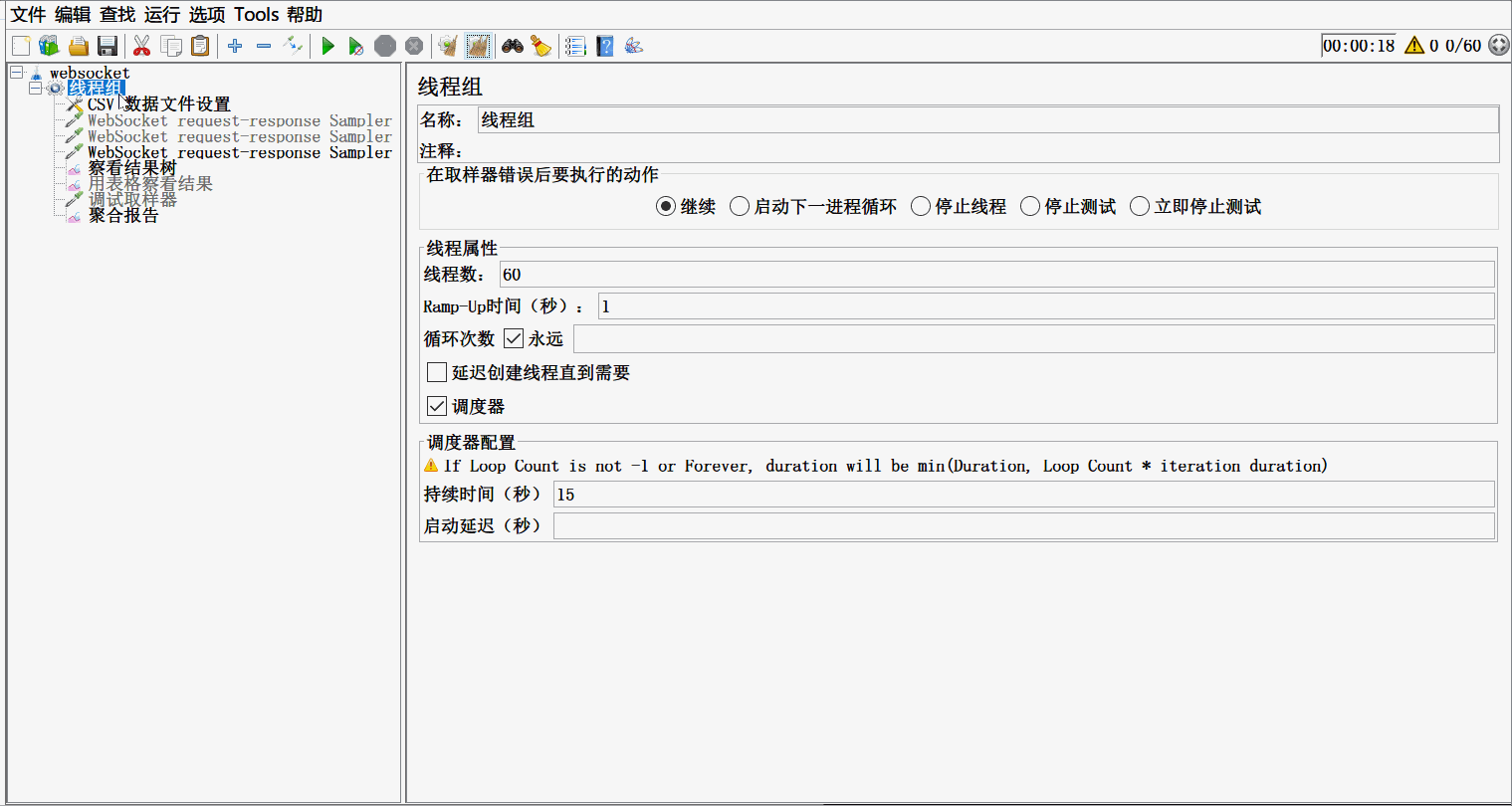The height and width of the screenshot is (806, 1512).
Task: Click the scissors Cut icon
Action: click(x=141, y=46)
